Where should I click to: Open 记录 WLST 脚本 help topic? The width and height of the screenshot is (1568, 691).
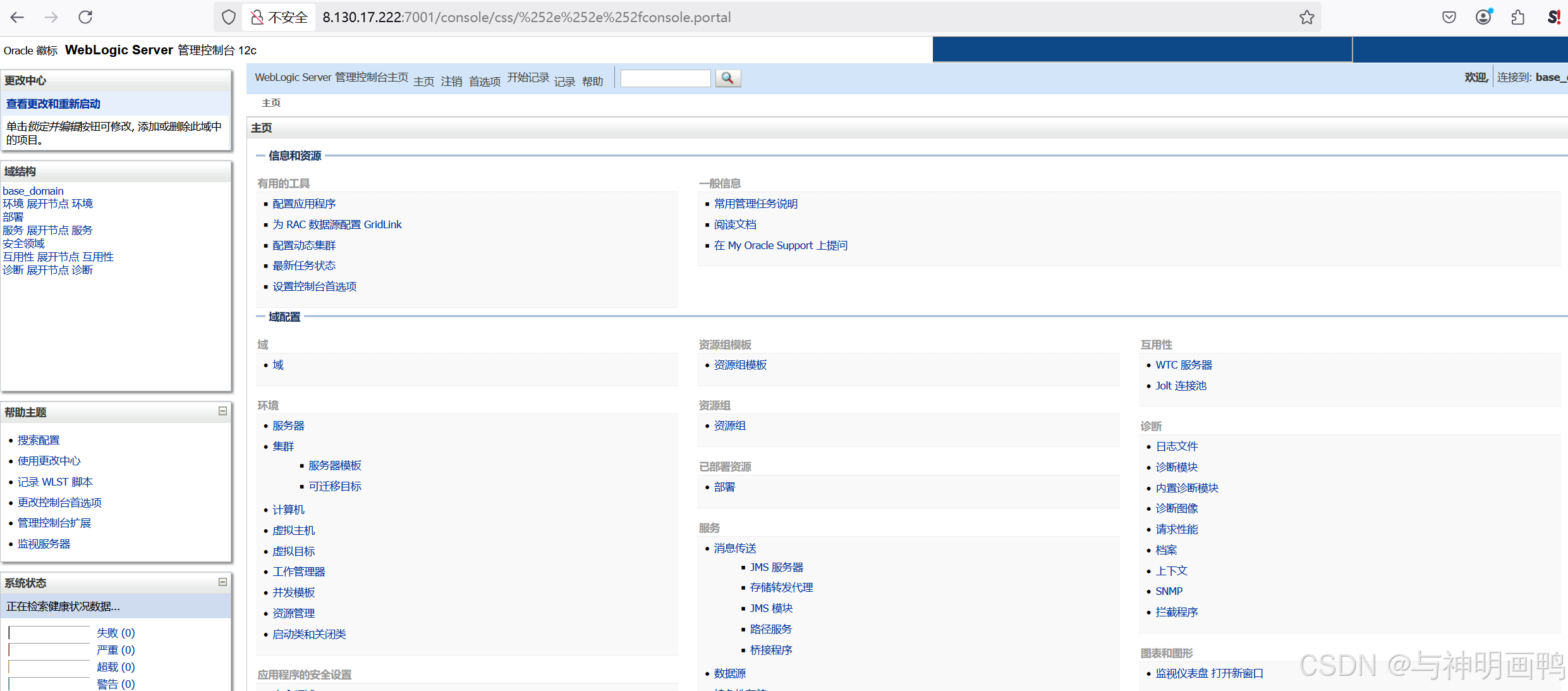55,482
